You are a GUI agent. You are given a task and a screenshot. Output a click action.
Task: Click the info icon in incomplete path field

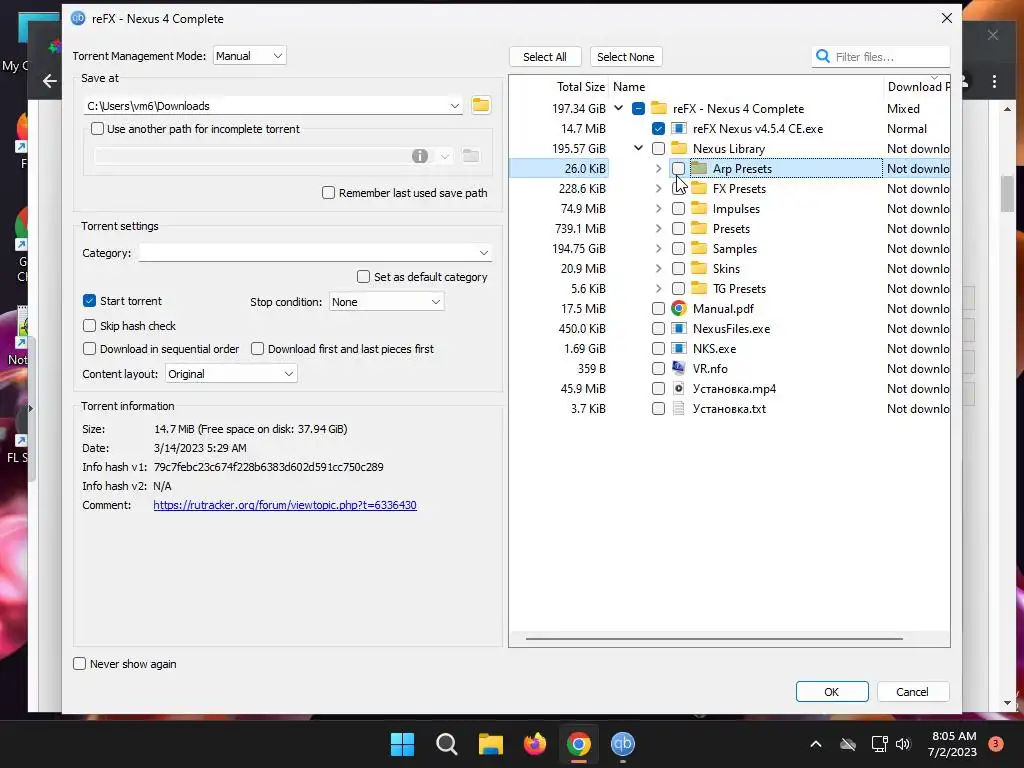420,155
